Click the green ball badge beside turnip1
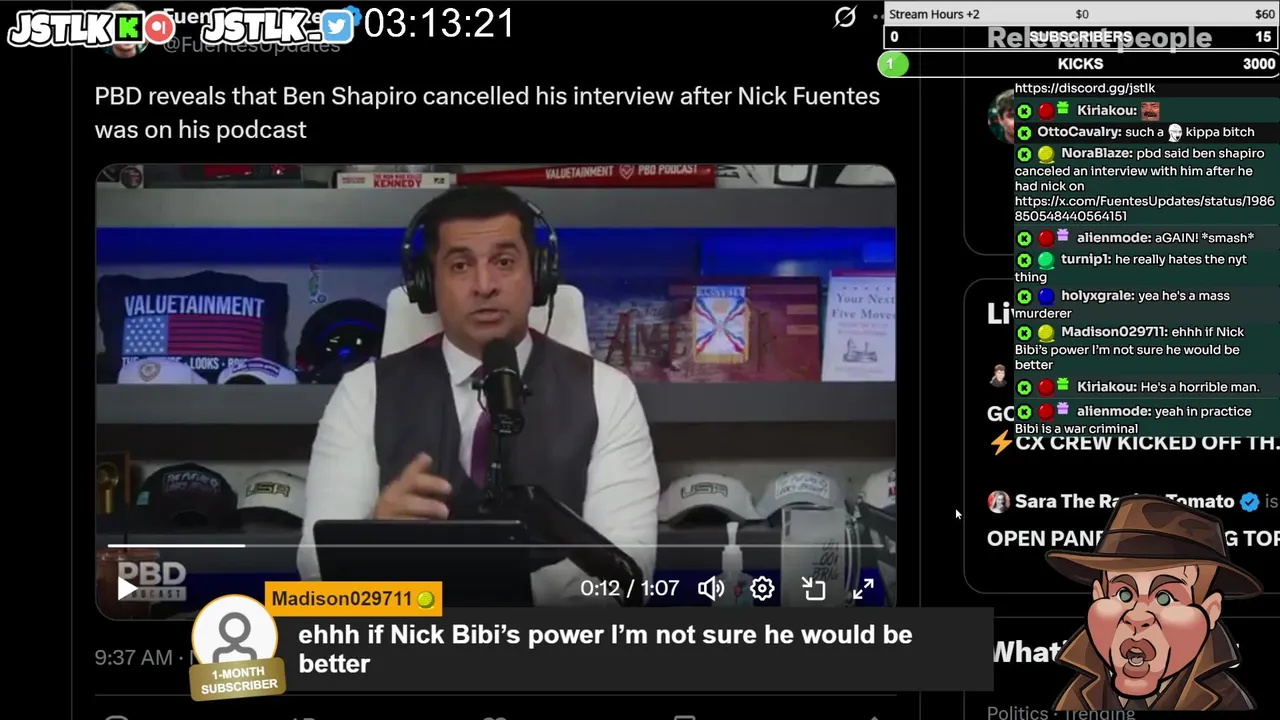1280x720 pixels. (1046, 260)
